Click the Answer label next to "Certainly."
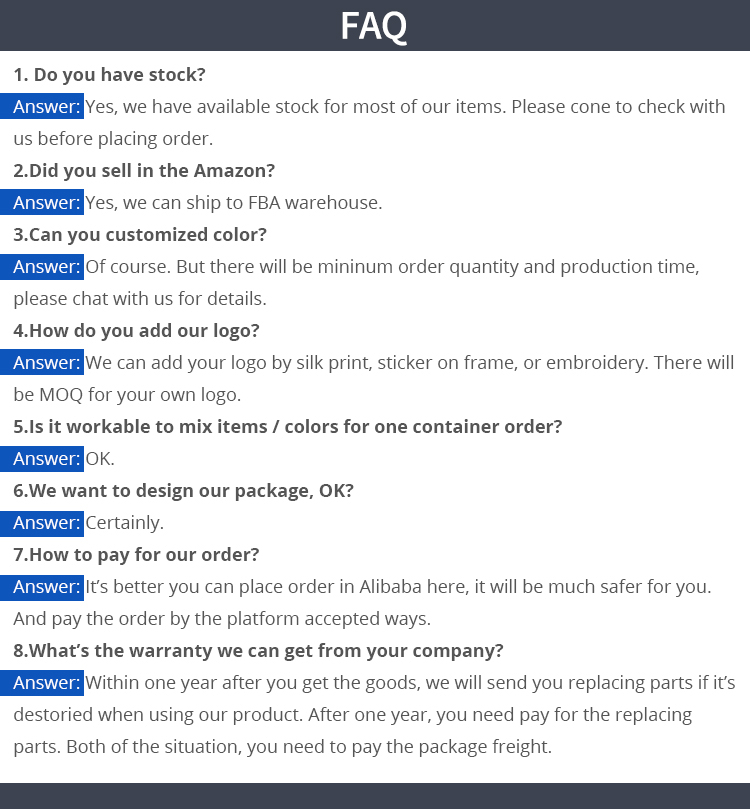The height and width of the screenshot is (809, 750). [x=46, y=523]
